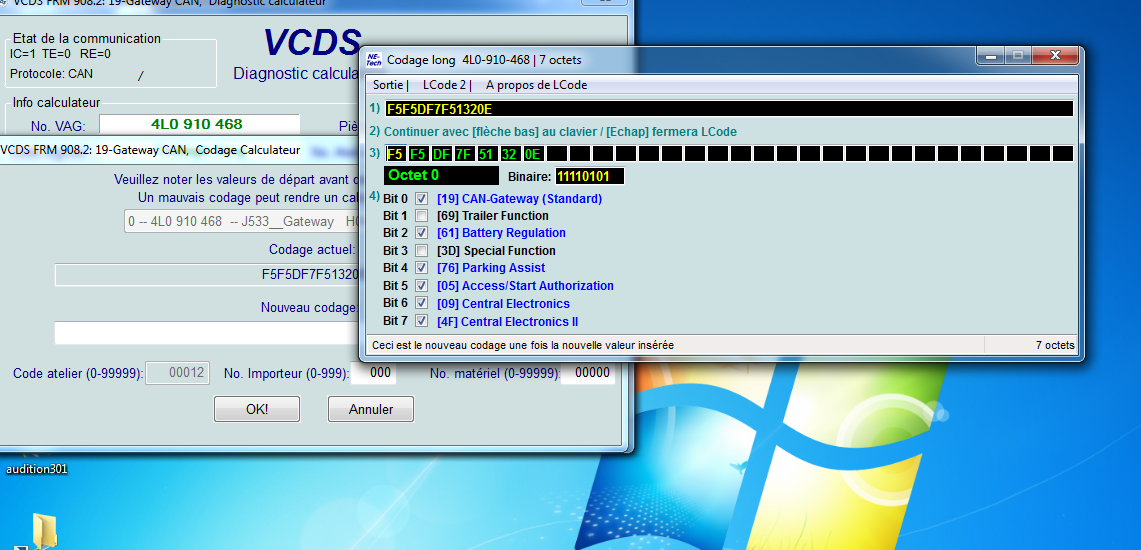This screenshot has width=1141, height=550.
Task: Select the 0E octet cell
Action: pos(533,154)
